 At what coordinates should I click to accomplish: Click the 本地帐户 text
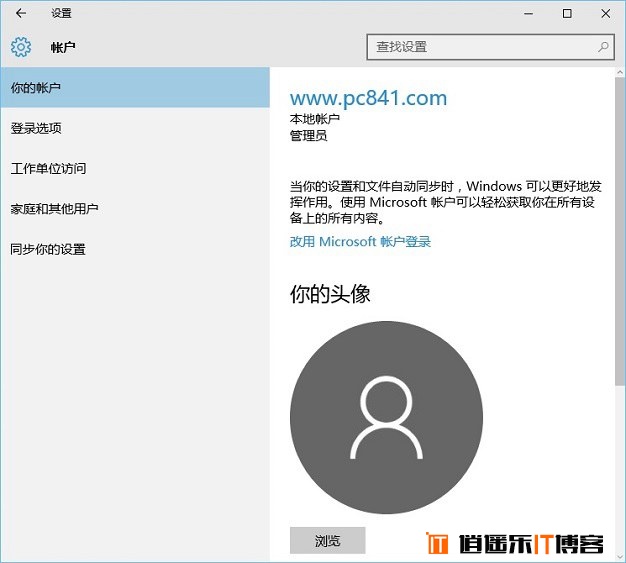point(315,119)
